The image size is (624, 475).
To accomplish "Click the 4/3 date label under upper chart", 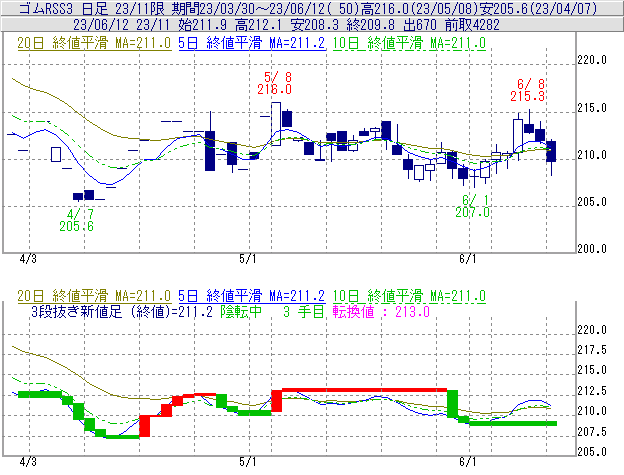I will coord(28,259).
